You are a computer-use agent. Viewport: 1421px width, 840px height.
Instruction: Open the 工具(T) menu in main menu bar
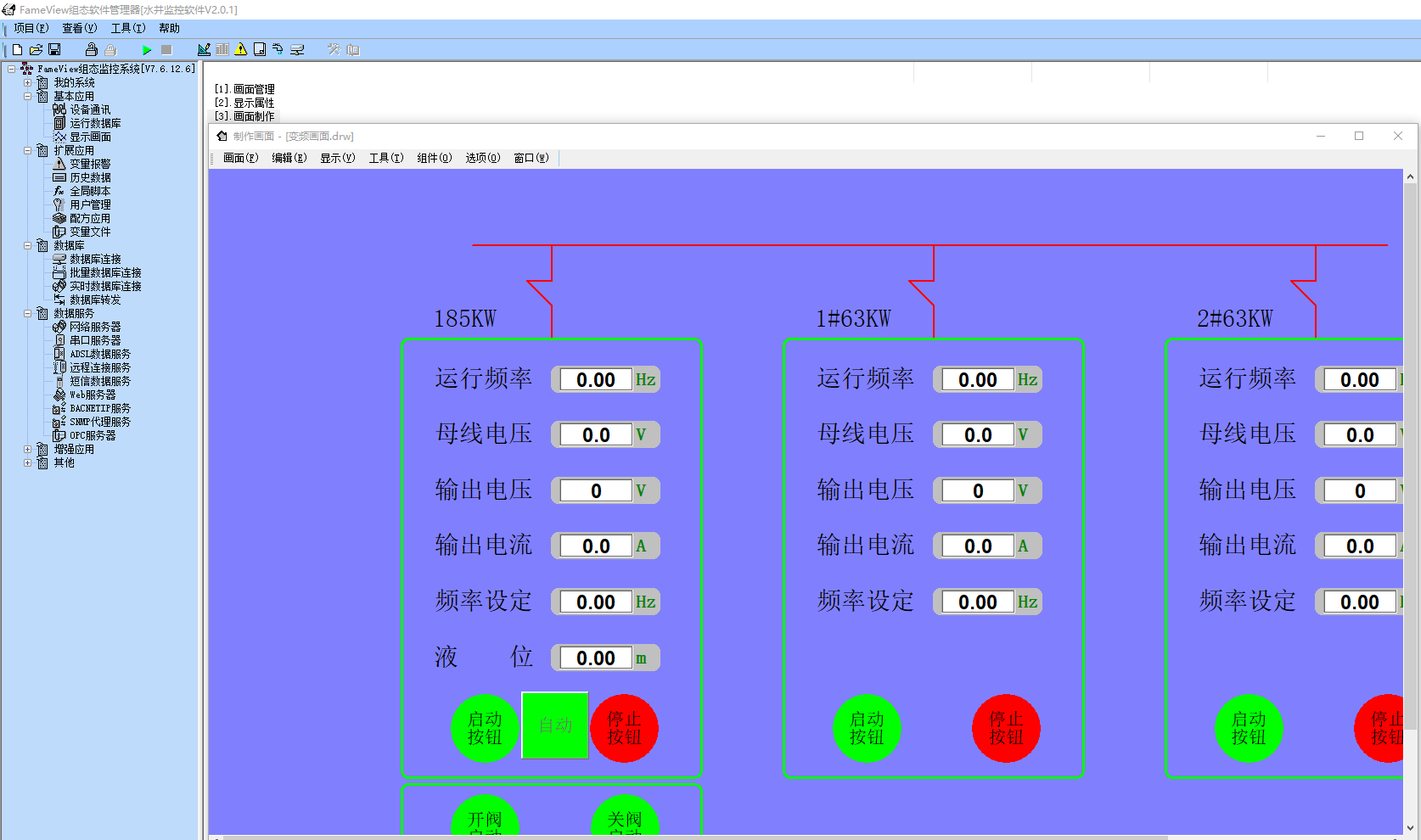127,28
